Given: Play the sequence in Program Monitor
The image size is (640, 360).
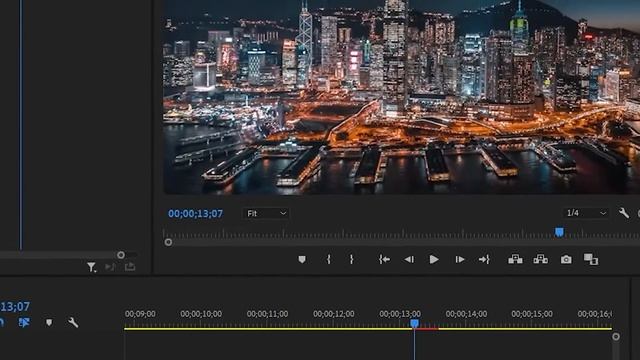Looking at the screenshot, I should 434,259.
